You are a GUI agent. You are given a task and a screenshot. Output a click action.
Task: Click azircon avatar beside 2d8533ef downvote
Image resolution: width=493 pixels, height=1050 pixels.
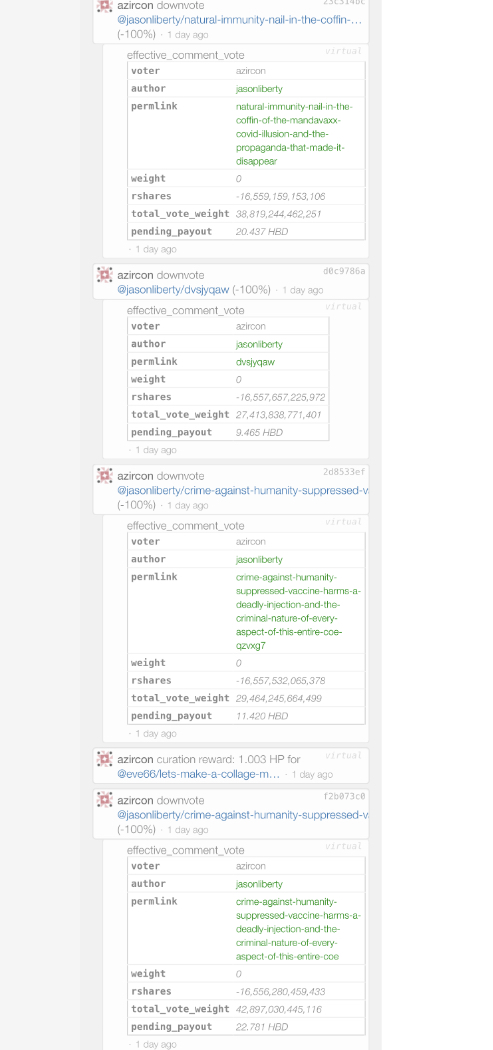[x=104, y=475]
